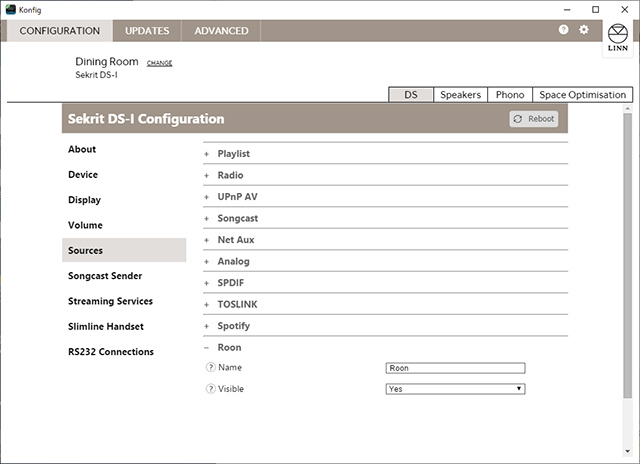The width and height of the screenshot is (640, 464).
Task: Open the Visible dropdown showing Yes
Action: pyautogui.click(x=455, y=389)
